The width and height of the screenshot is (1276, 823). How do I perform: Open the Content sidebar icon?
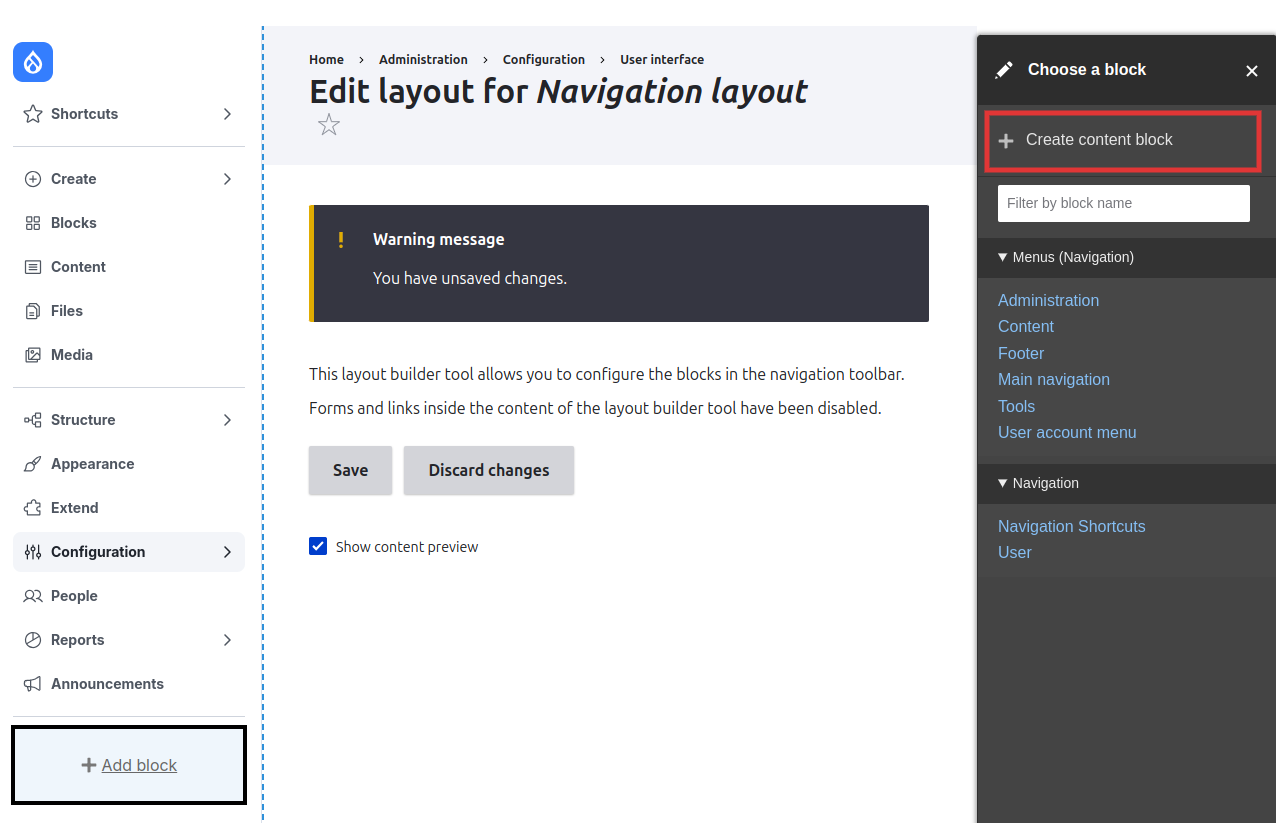point(31,266)
